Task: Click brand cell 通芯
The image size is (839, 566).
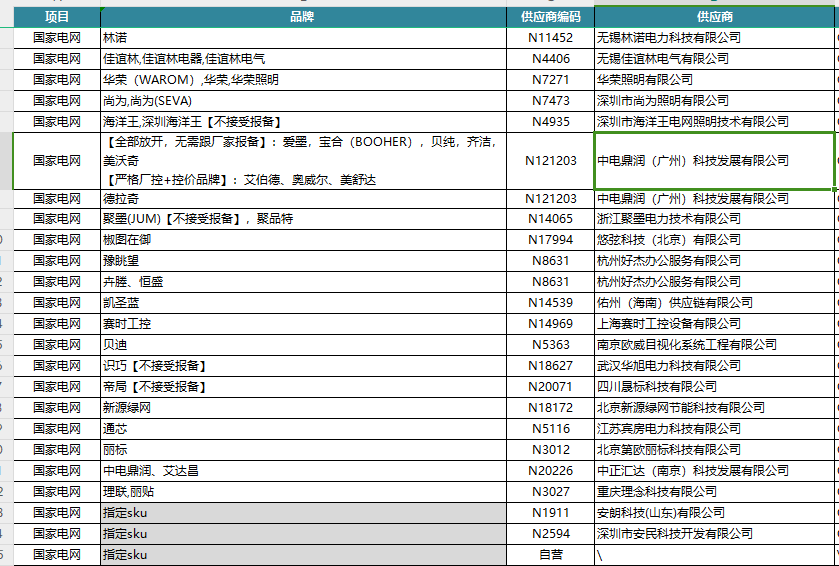Action: pyautogui.click(x=303, y=429)
